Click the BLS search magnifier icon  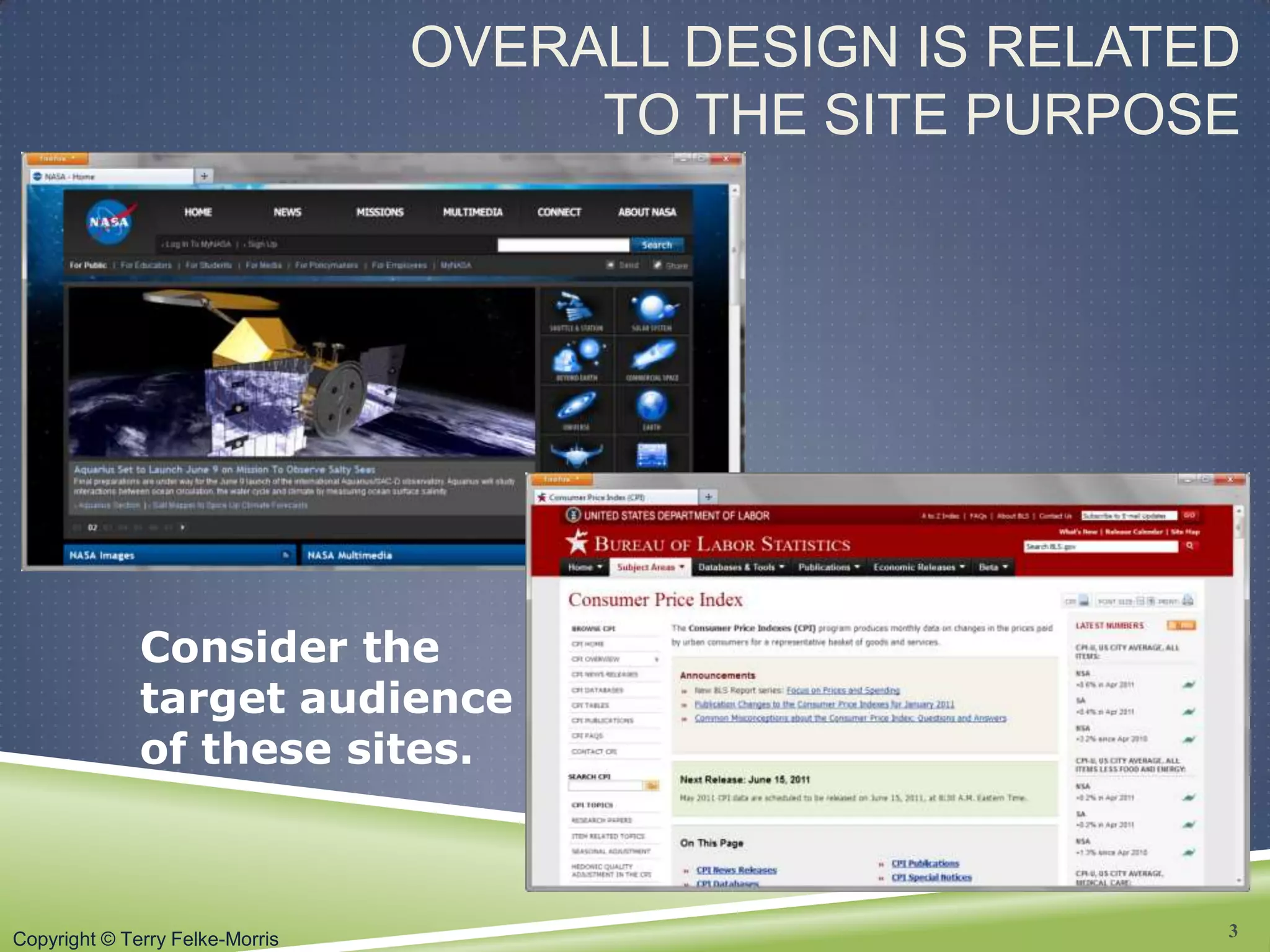point(1189,546)
